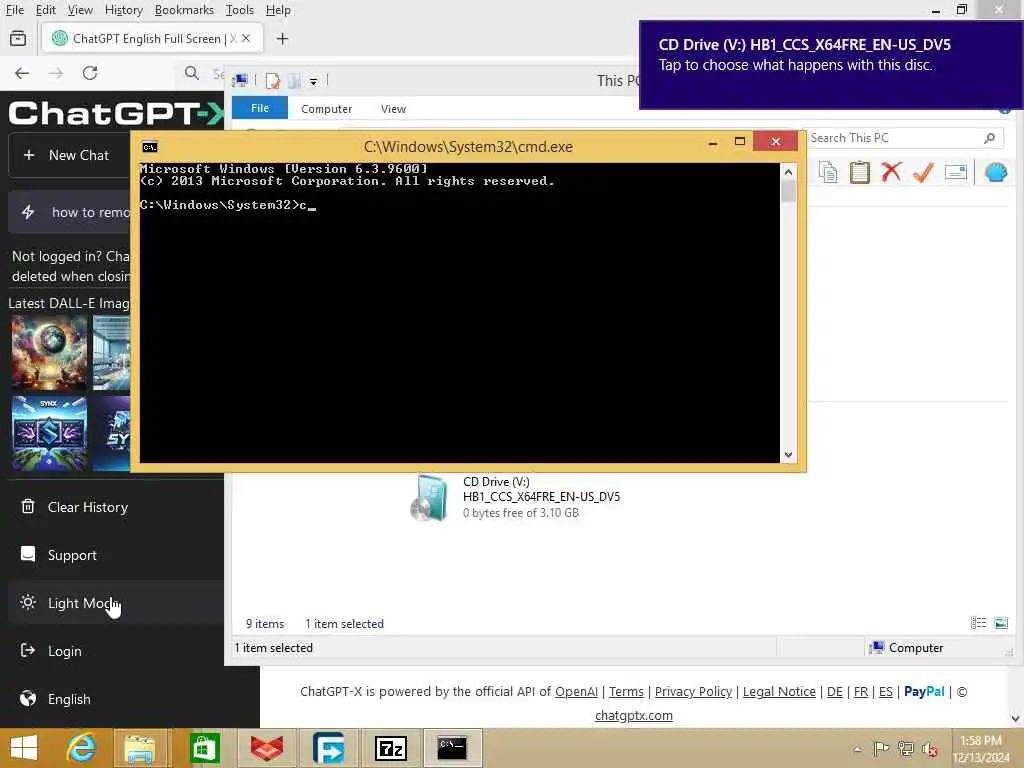Click the Copy icon in Explorer toolbar

pyautogui.click(x=828, y=172)
